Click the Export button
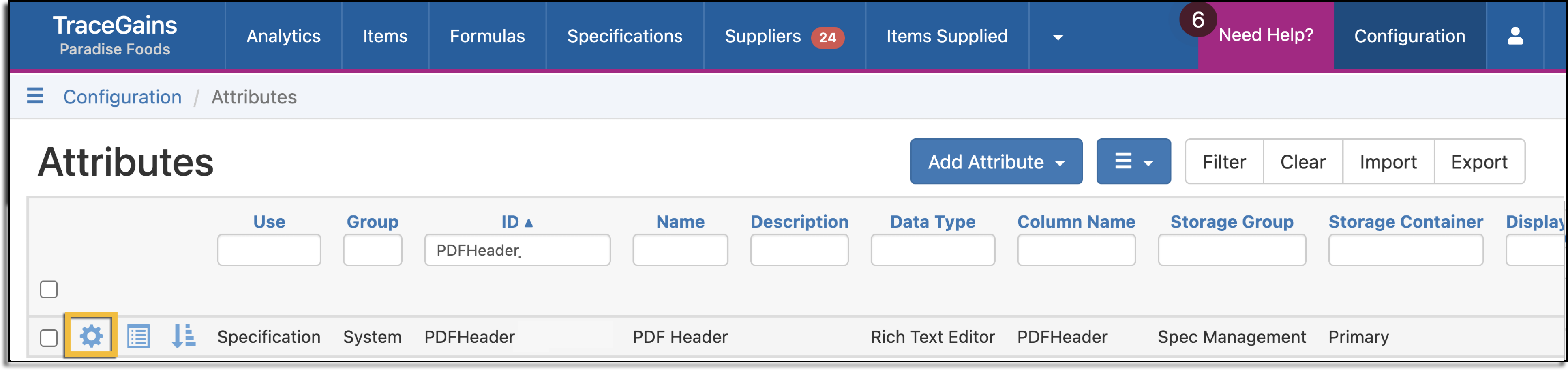 pos(1479,161)
